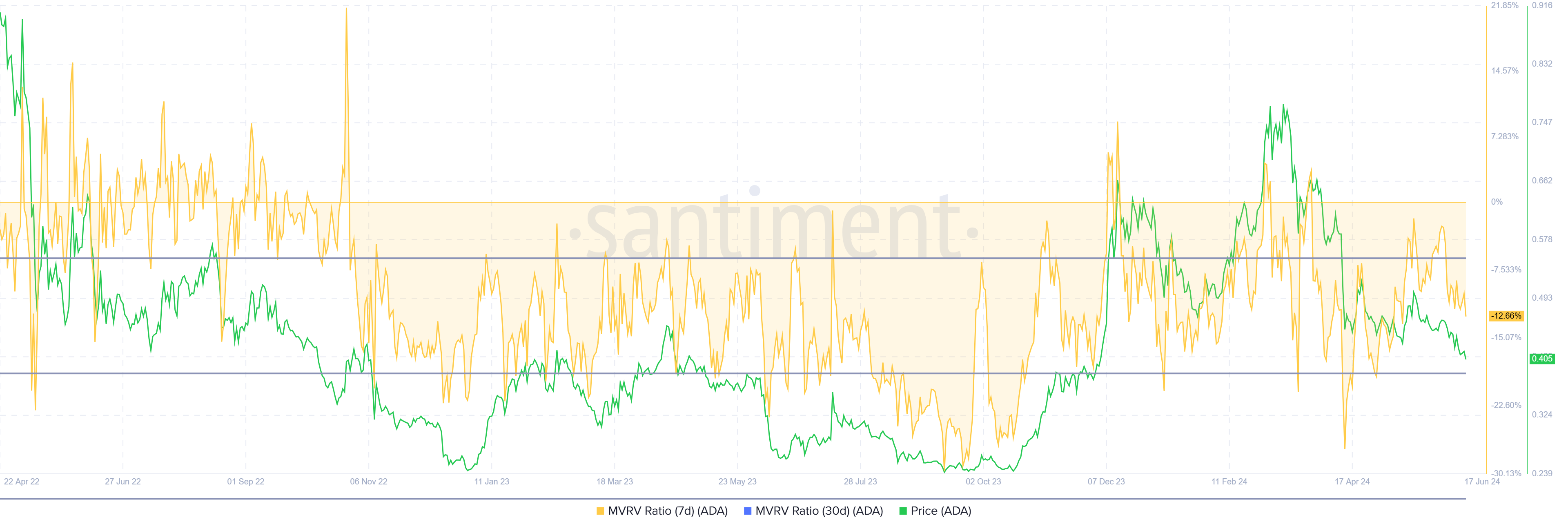Click the 0% label on MVRV axis
The image size is (1568, 531).
pyautogui.click(x=1497, y=202)
